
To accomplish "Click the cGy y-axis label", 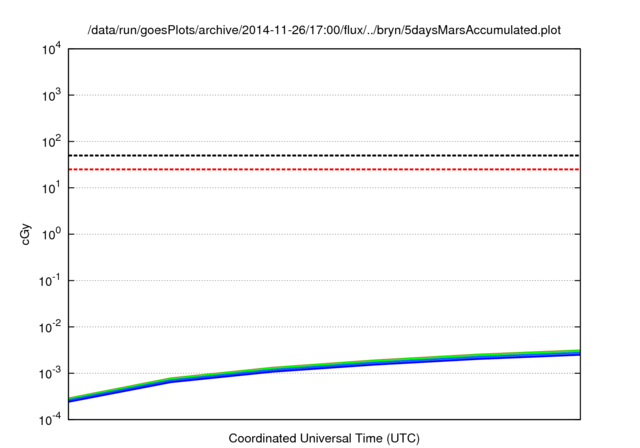I will pos(25,234).
